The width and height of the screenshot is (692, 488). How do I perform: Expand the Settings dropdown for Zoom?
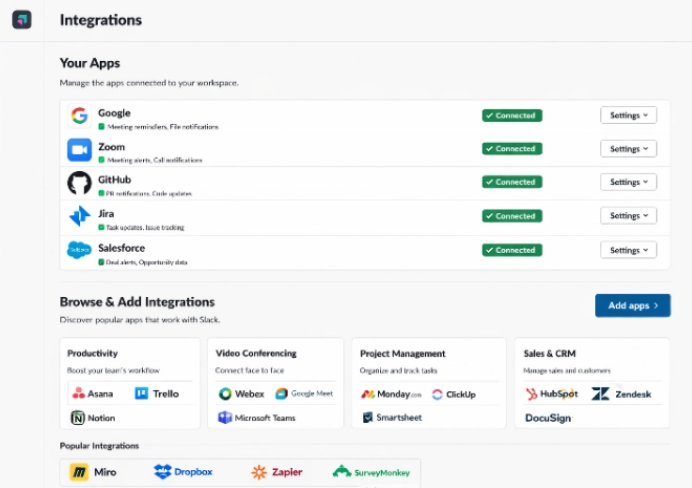(x=628, y=149)
